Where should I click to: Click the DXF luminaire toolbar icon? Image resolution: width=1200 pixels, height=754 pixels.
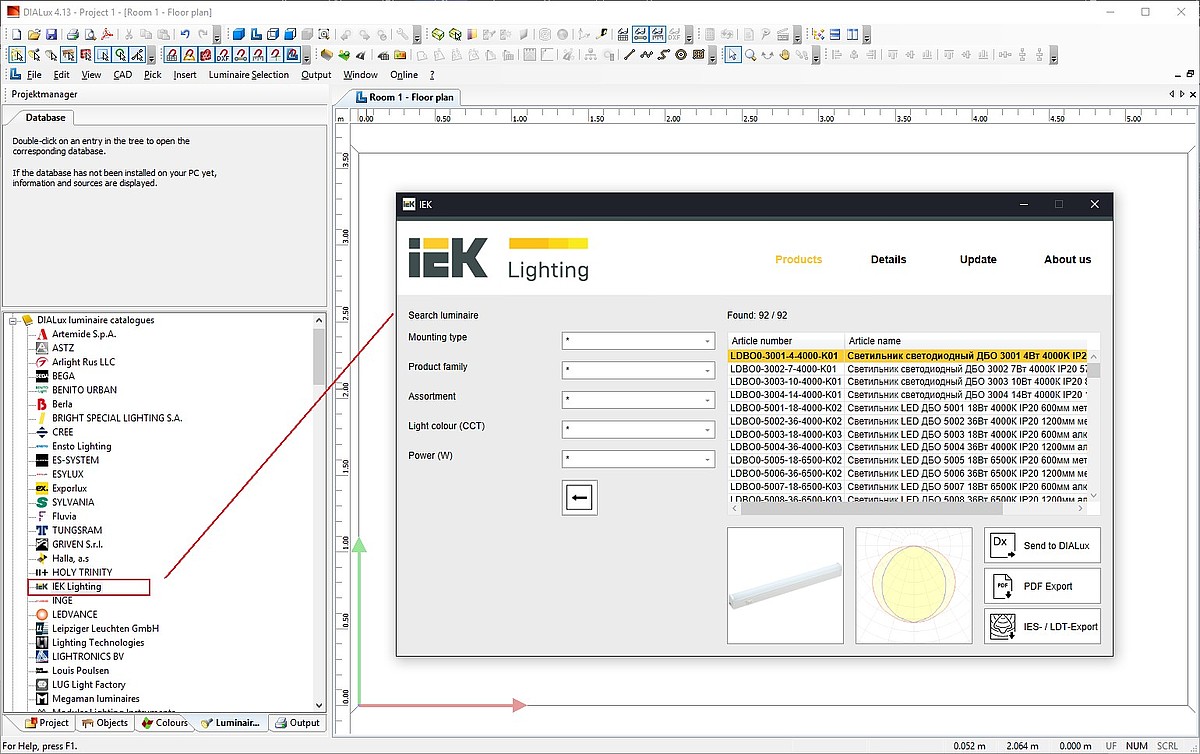[222, 55]
